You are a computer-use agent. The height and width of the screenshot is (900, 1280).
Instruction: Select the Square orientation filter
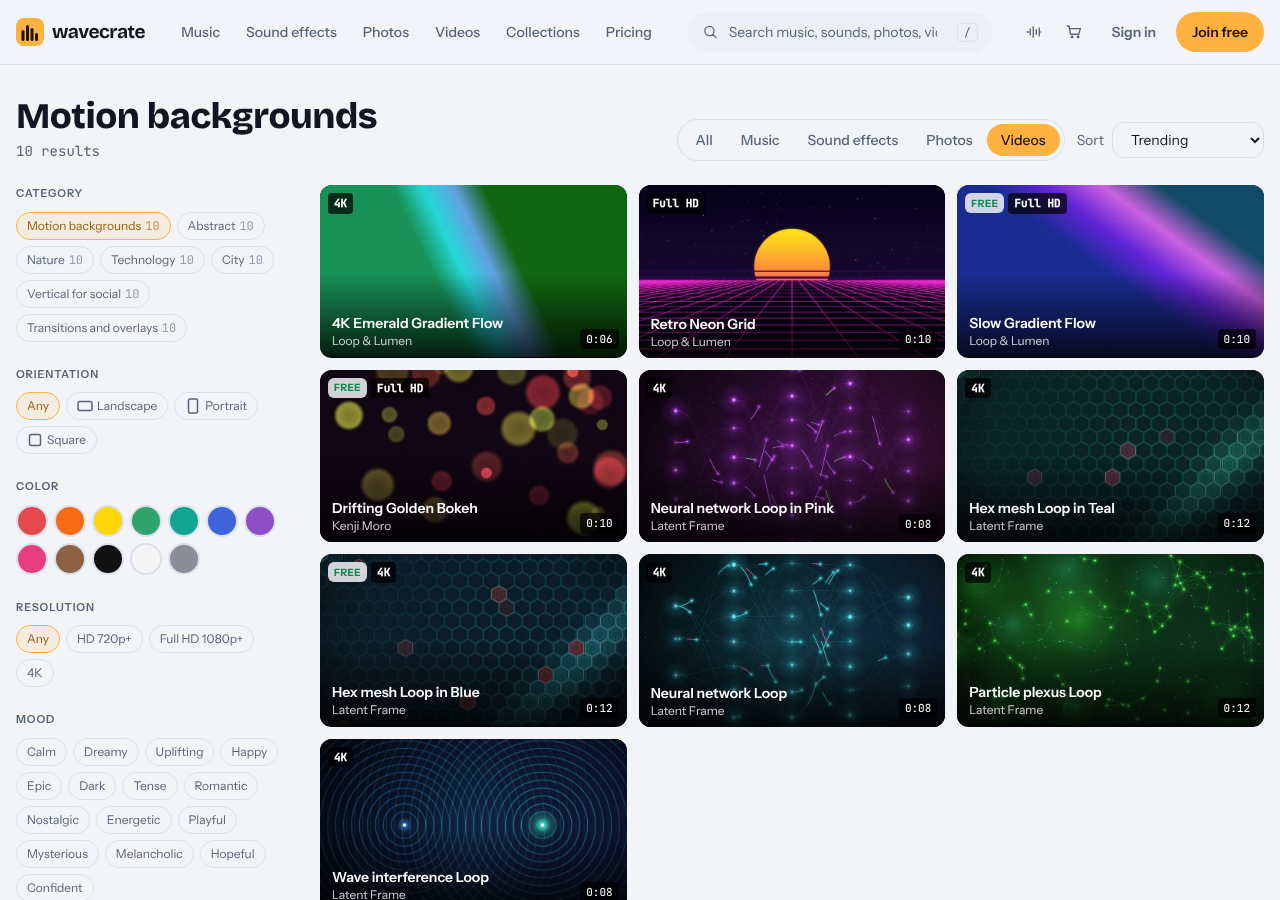coord(56,440)
